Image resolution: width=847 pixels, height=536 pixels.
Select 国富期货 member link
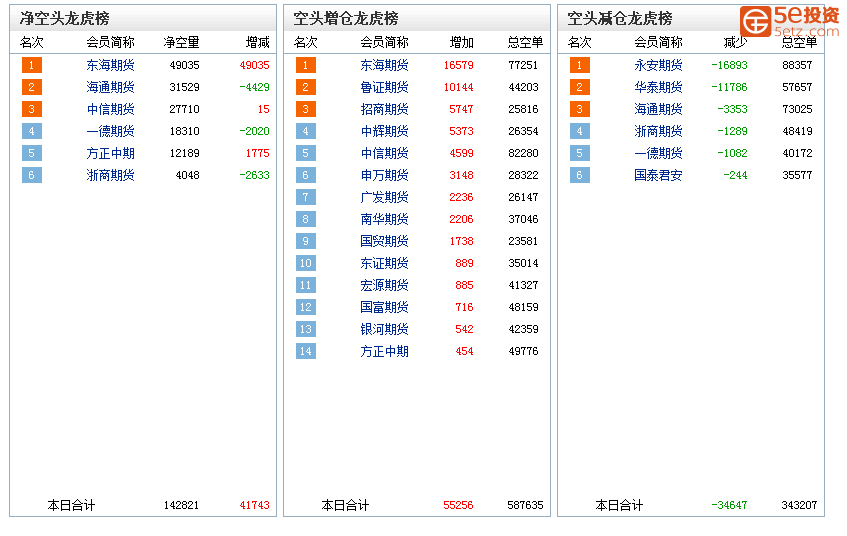tap(384, 307)
